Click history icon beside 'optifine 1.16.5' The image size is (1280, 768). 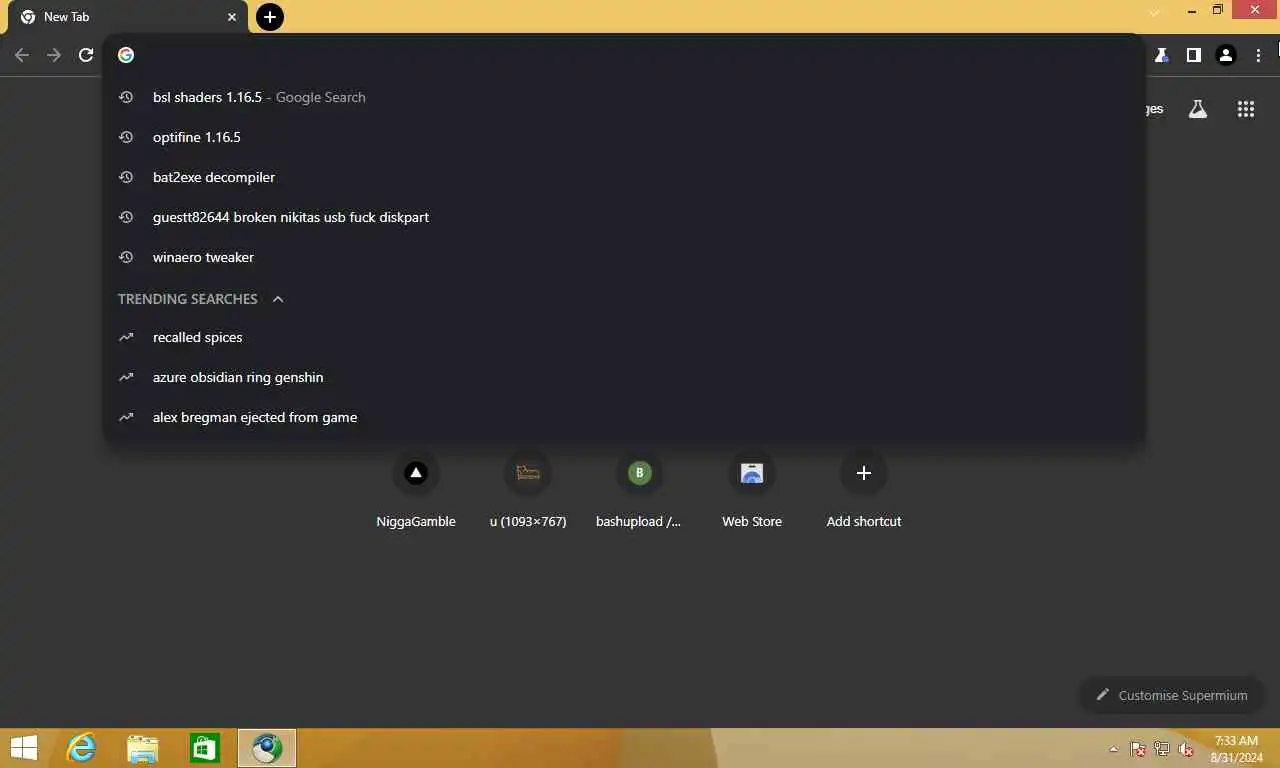[x=126, y=137]
